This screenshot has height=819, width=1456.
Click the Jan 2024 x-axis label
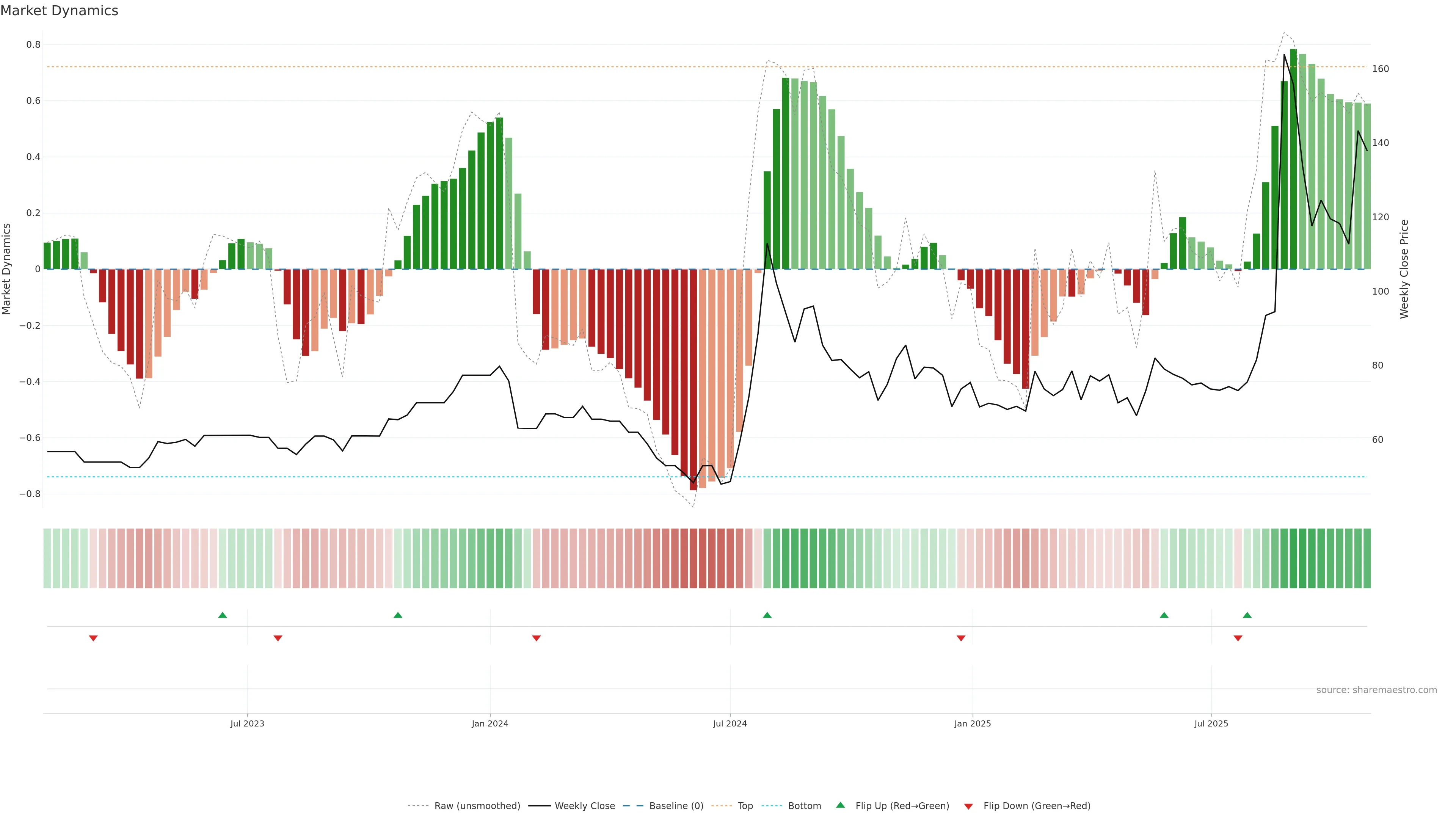(x=490, y=723)
